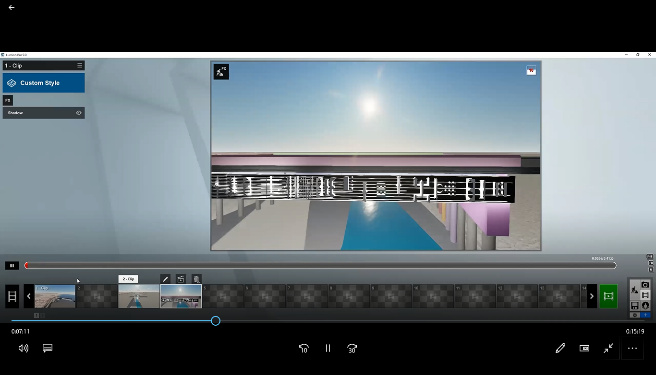Viewport: 656px width, 375px height.
Task: Skip forward 30 seconds in video
Action: (x=352, y=348)
